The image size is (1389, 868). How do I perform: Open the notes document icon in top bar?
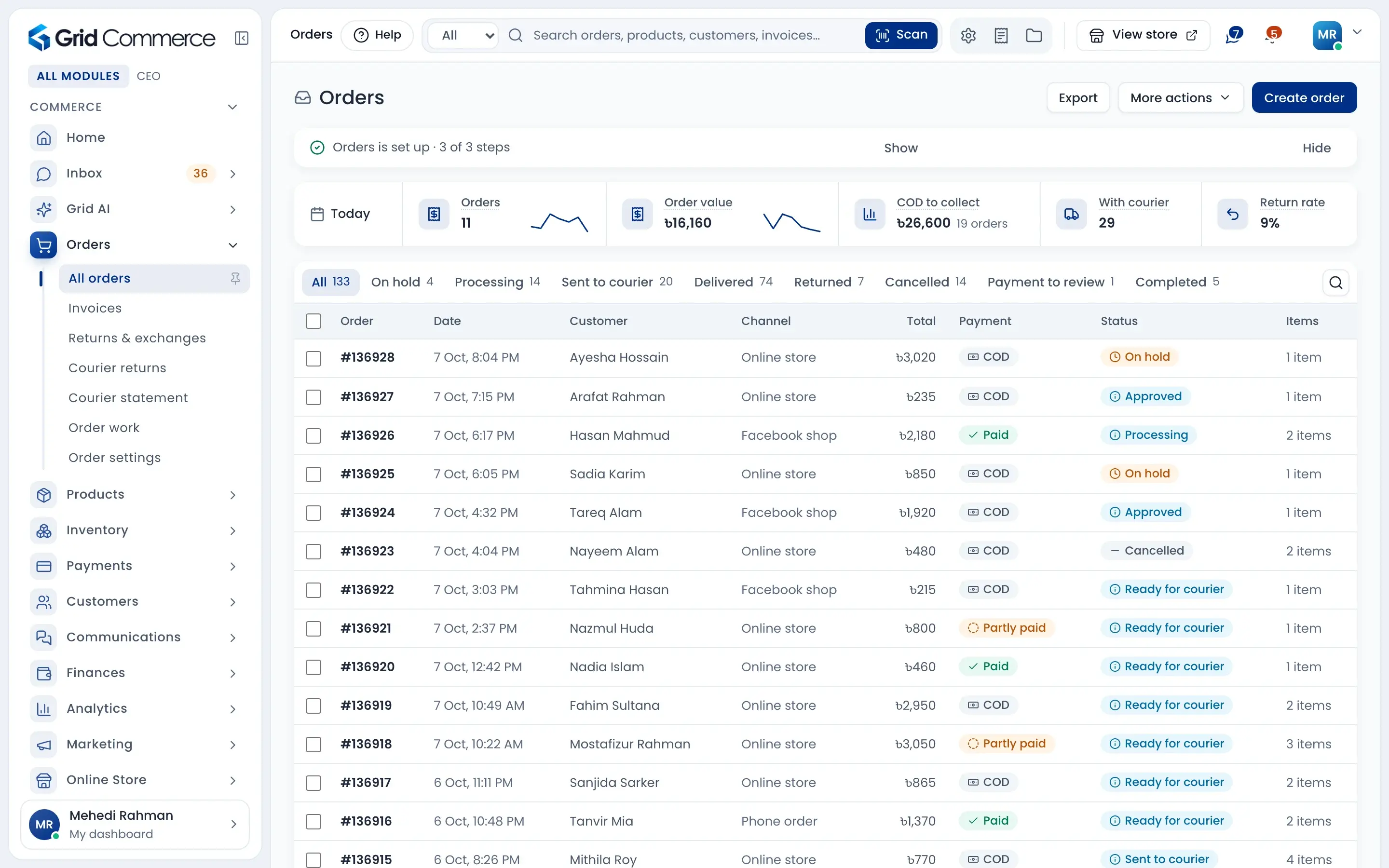pos(1001,36)
